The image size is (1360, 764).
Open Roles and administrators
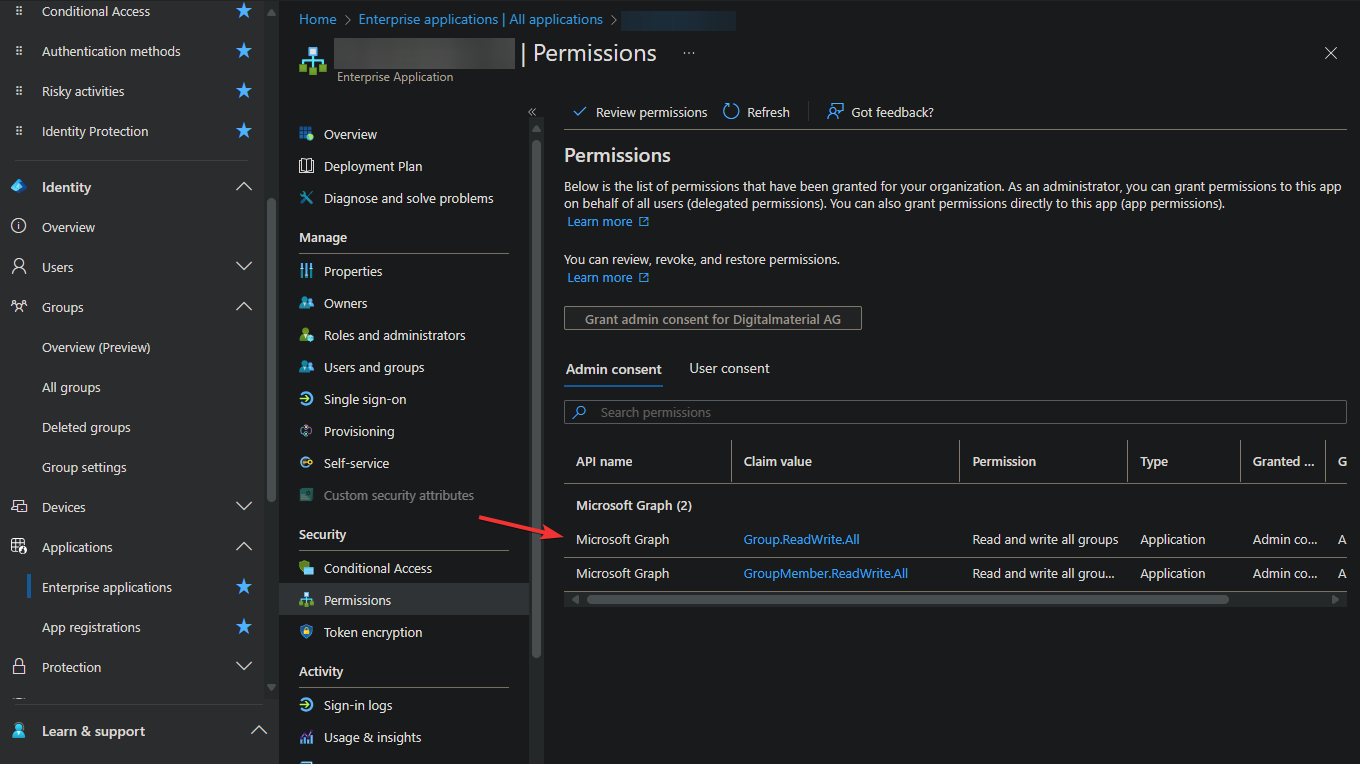(395, 335)
